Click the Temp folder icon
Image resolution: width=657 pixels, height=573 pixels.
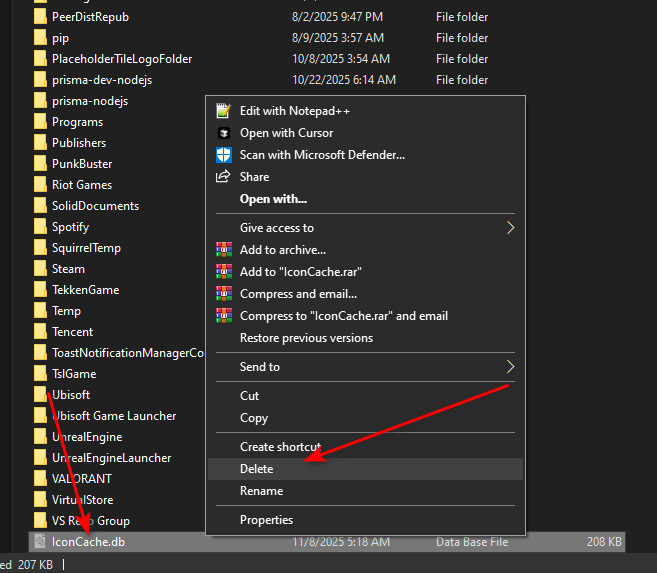40,311
